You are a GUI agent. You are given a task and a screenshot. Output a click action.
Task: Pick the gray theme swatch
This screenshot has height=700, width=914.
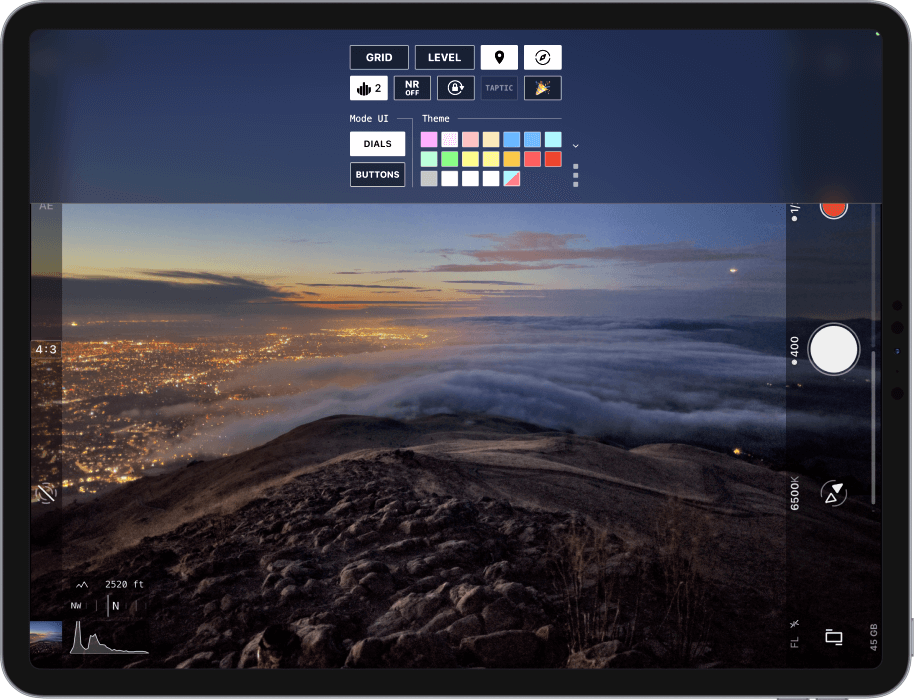[x=429, y=178]
